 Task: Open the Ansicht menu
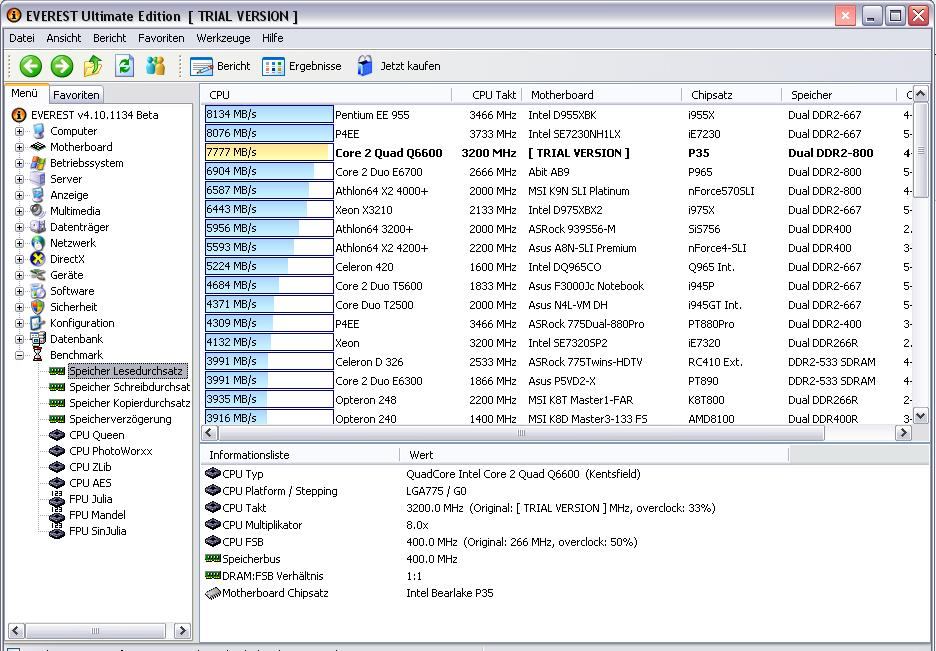[x=63, y=38]
